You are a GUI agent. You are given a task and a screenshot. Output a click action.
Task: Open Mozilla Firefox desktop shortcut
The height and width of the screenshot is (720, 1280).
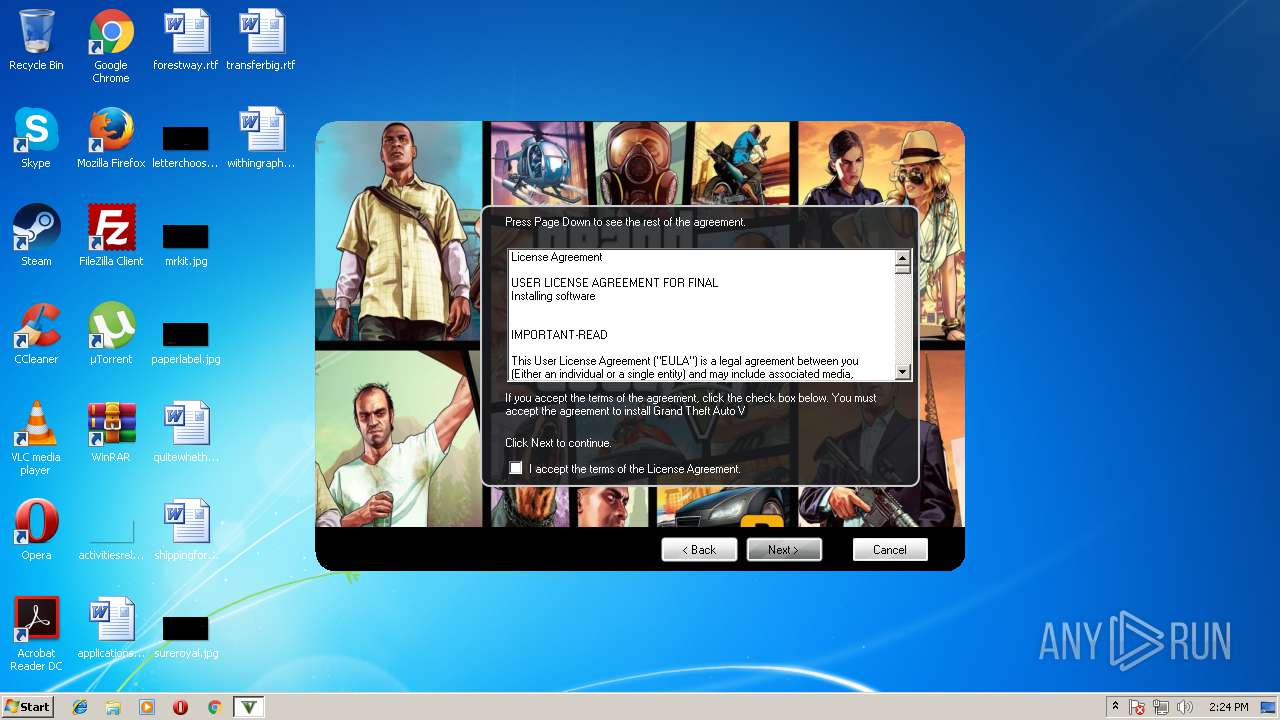111,138
